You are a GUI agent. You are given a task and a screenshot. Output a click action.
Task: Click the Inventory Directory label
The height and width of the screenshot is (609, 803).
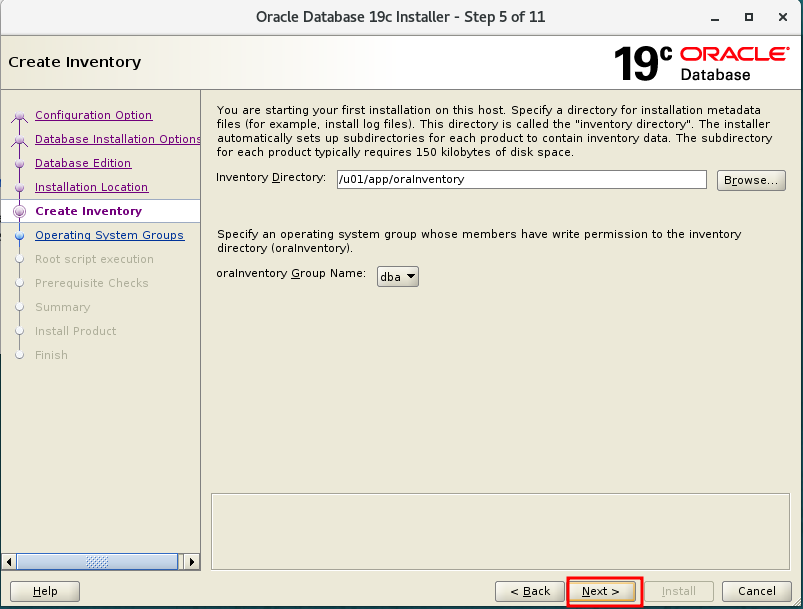click(x=271, y=178)
